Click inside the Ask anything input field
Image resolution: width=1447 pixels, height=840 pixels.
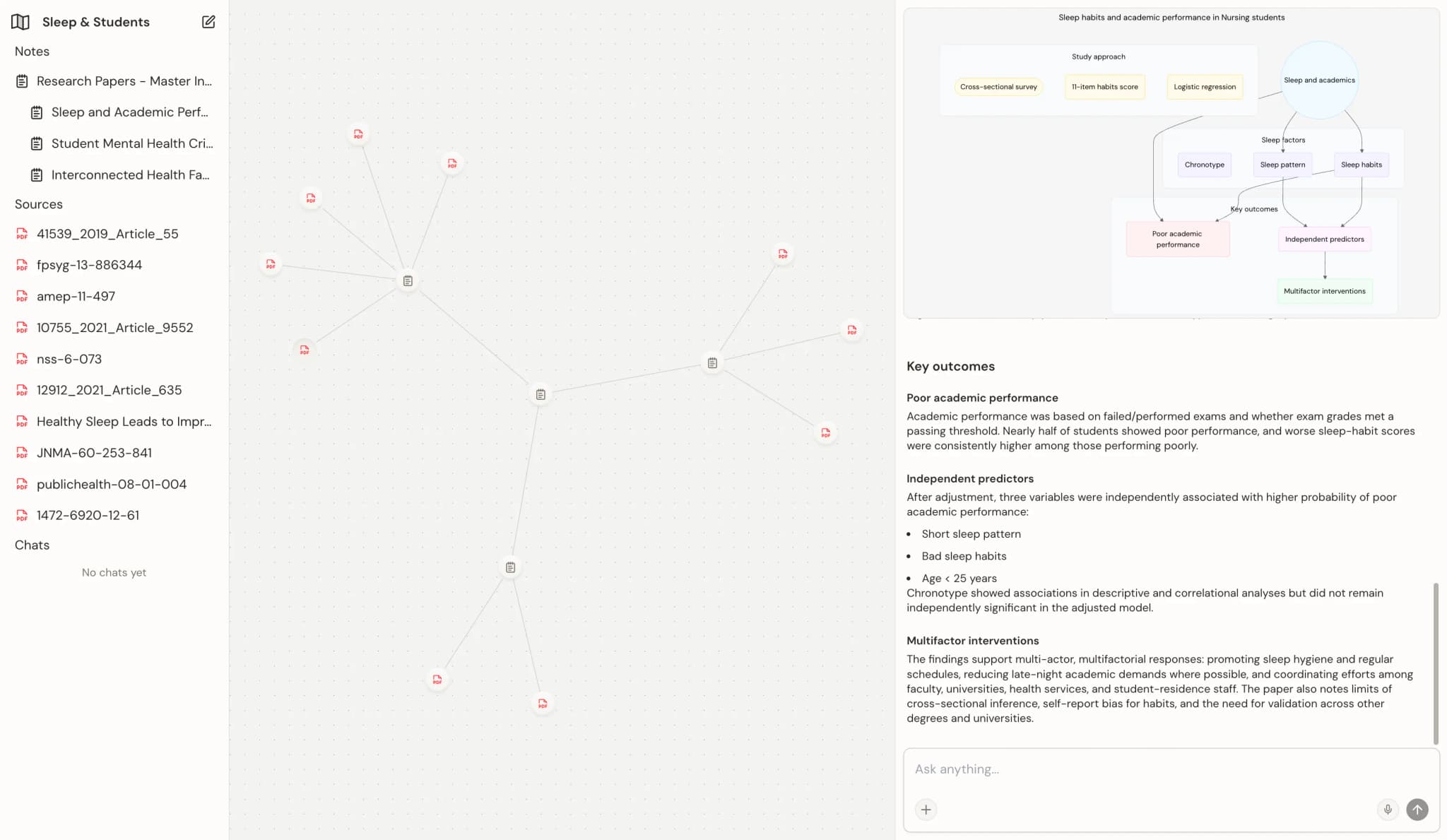pyautogui.click(x=1130, y=769)
